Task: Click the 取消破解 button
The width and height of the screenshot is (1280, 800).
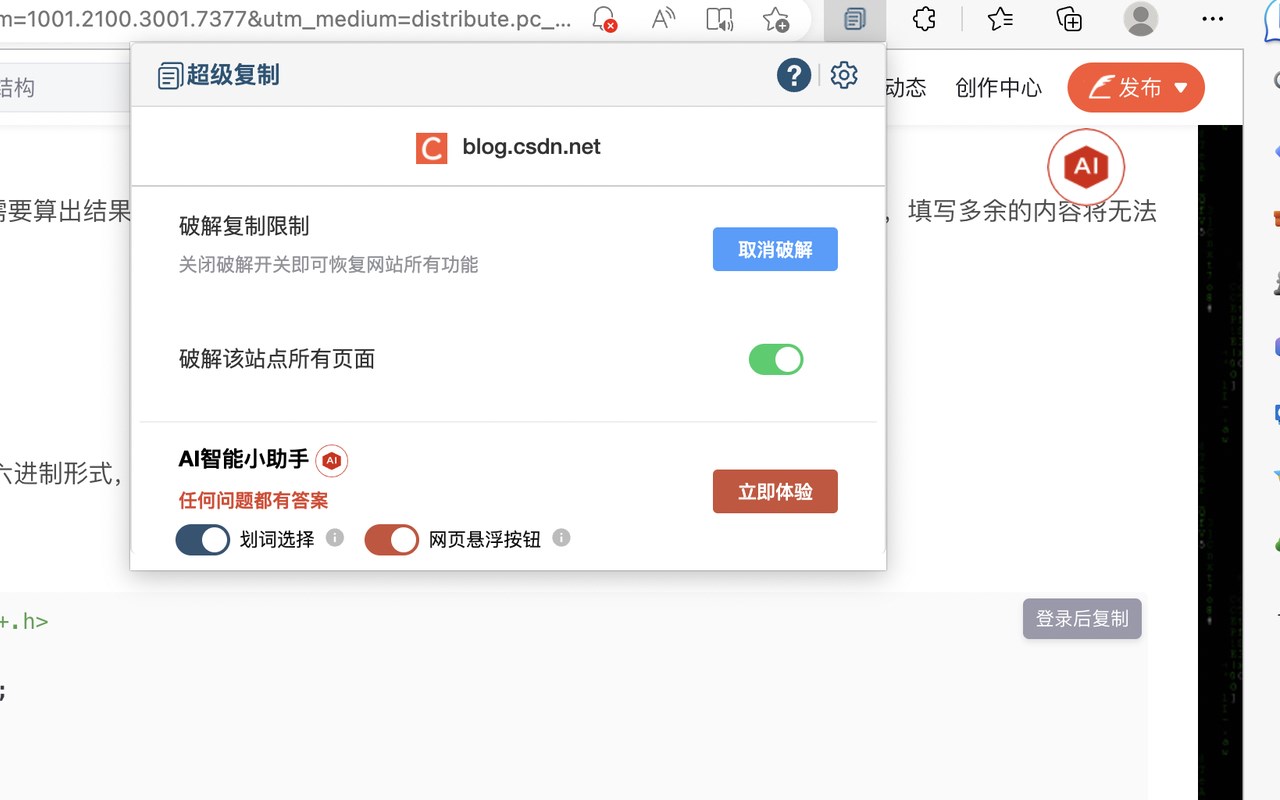Action: (775, 250)
